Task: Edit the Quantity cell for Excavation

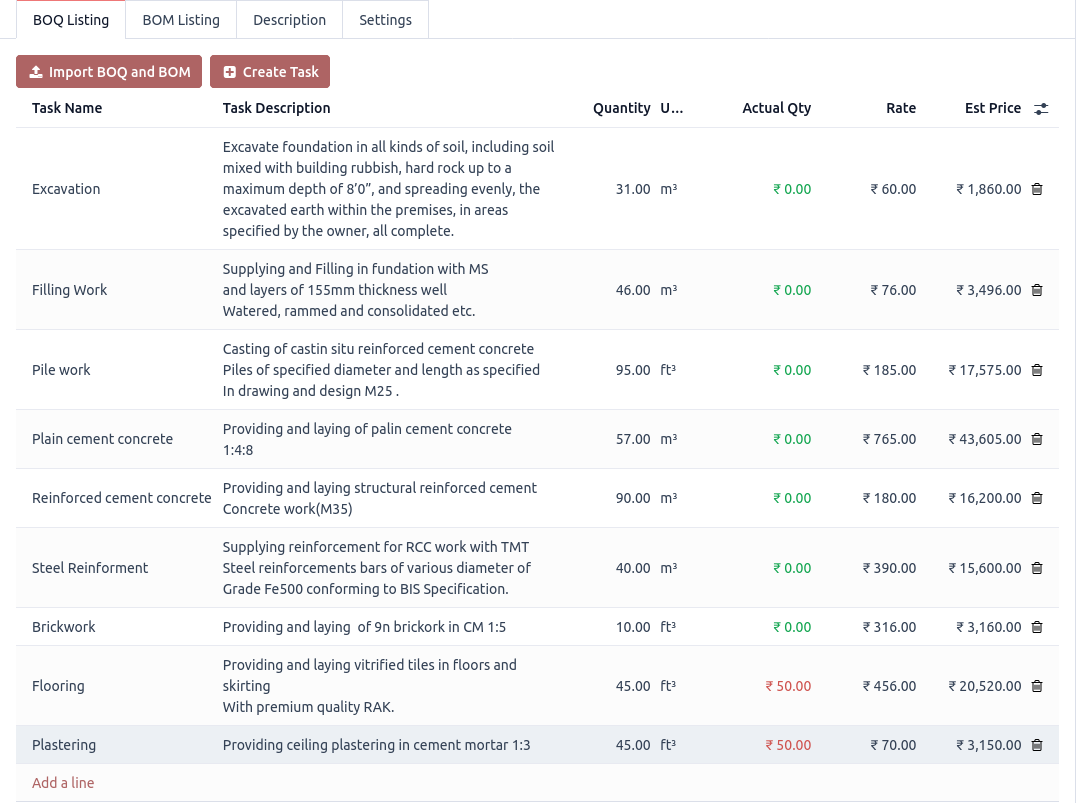Action: point(633,189)
